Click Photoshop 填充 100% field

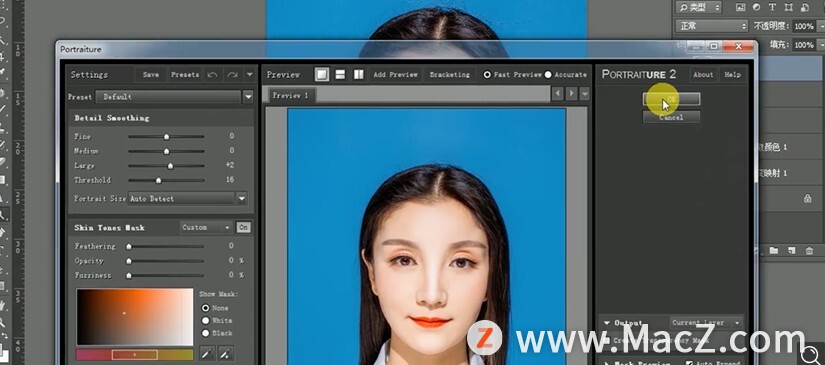(804, 45)
